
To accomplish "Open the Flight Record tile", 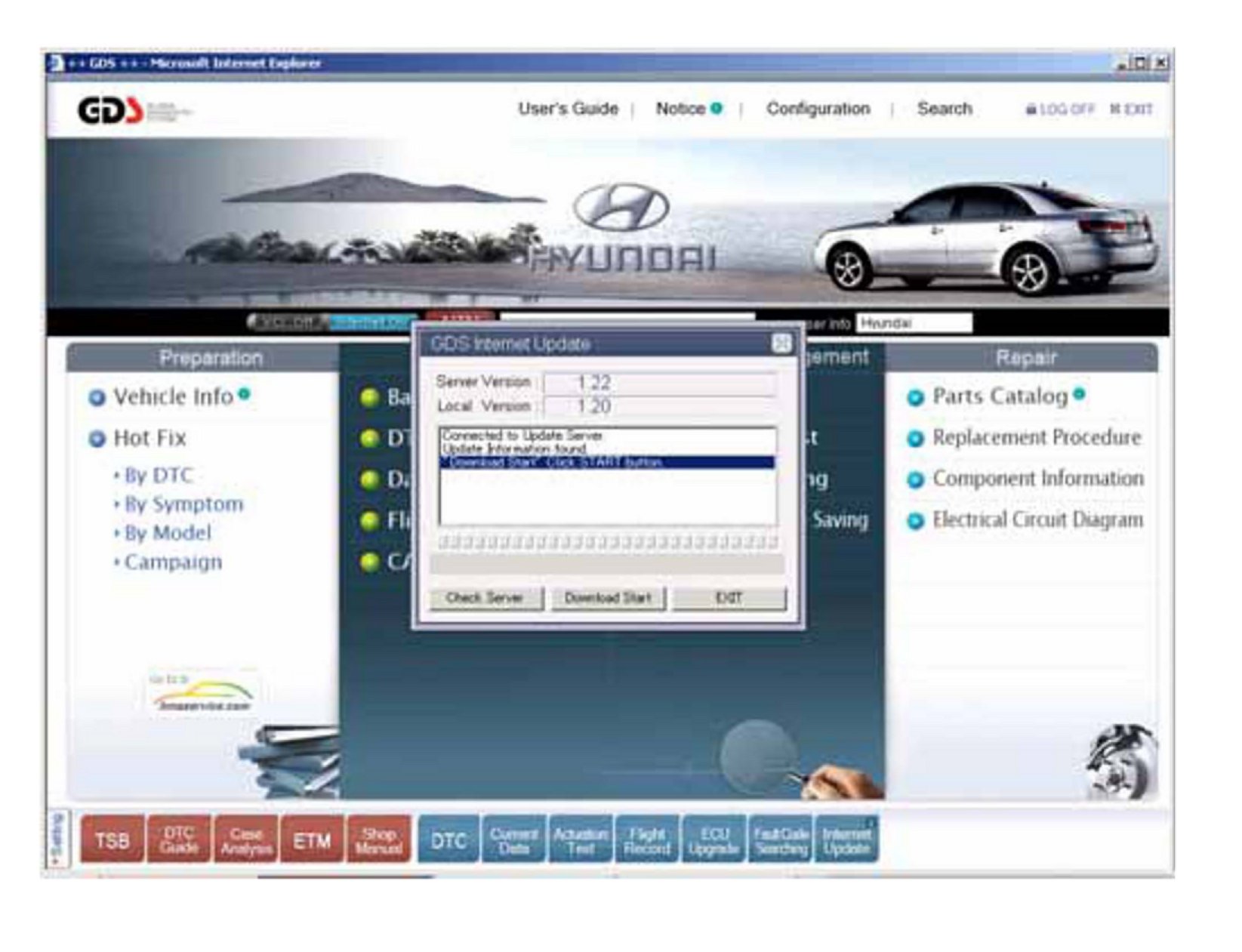I will coord(647,840).
